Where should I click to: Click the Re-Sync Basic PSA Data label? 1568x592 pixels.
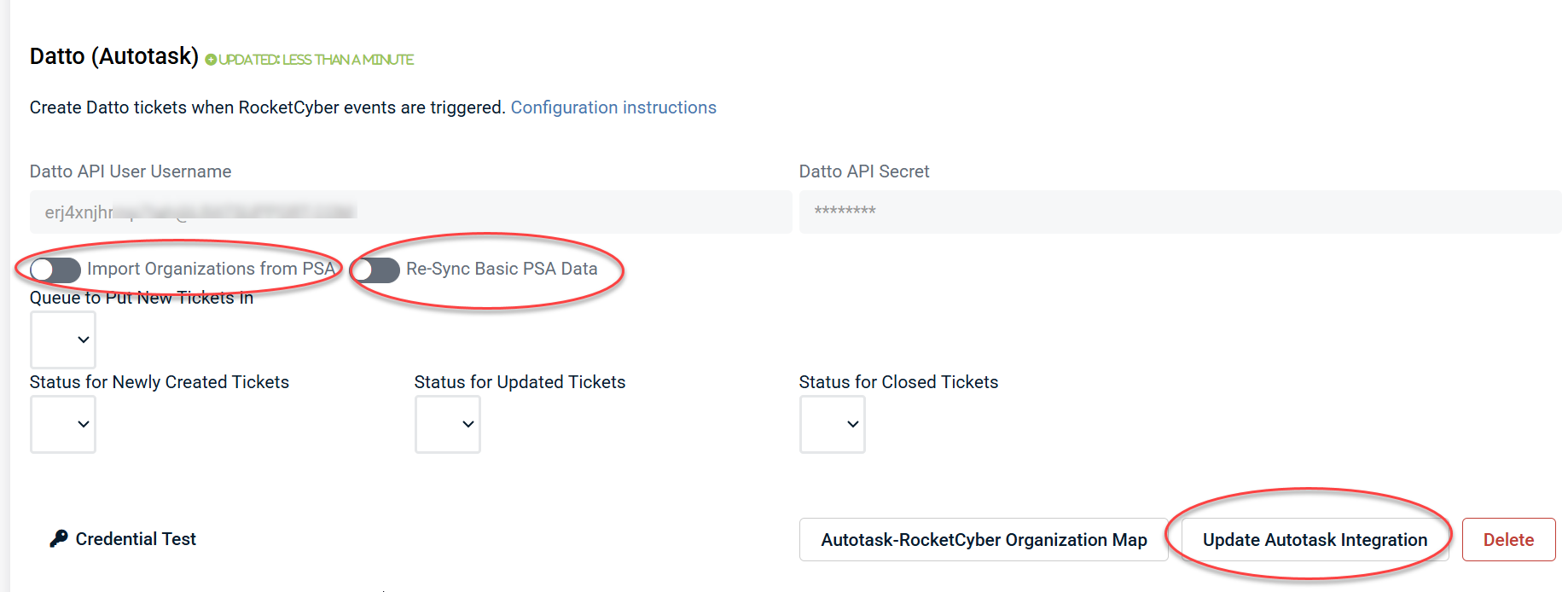pos(502,269)
